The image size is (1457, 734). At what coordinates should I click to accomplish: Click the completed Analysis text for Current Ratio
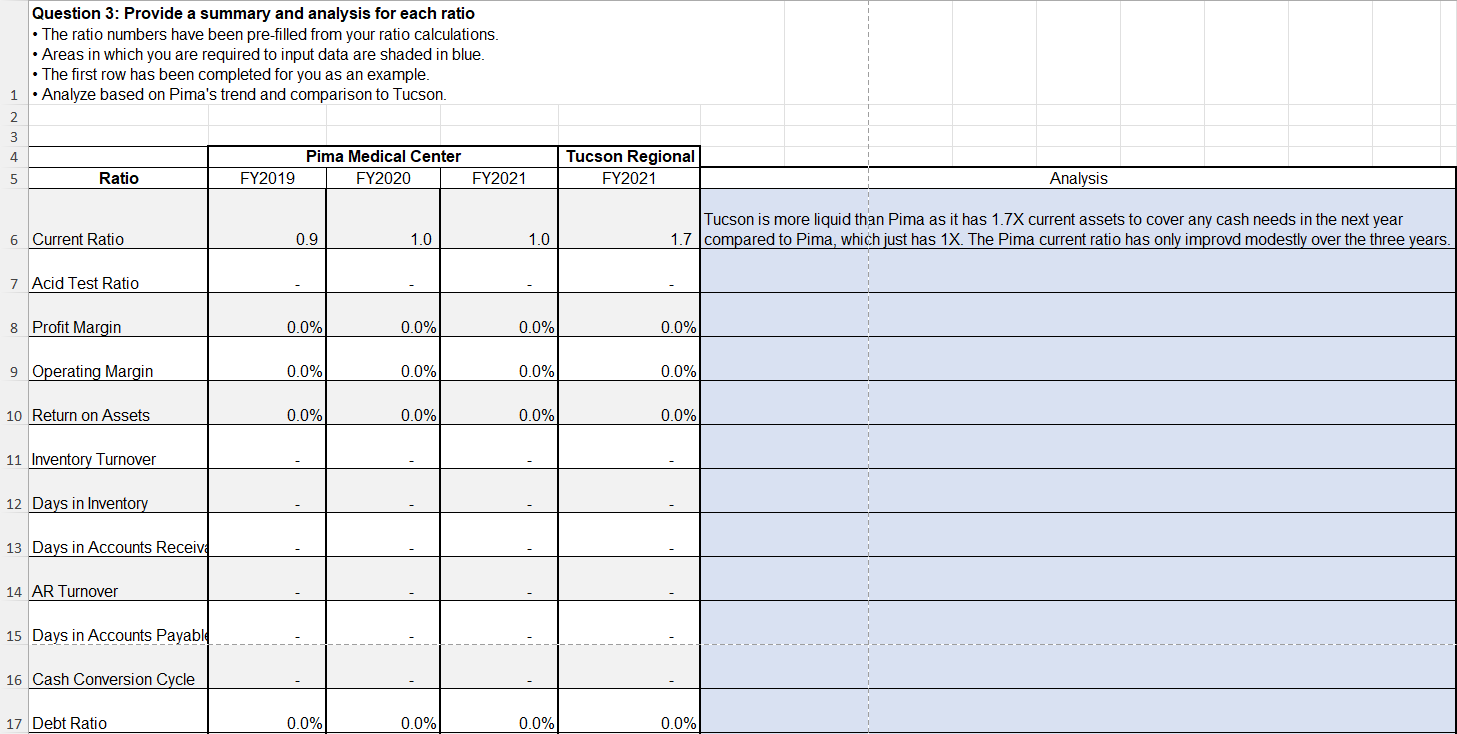click(1078, 230)
